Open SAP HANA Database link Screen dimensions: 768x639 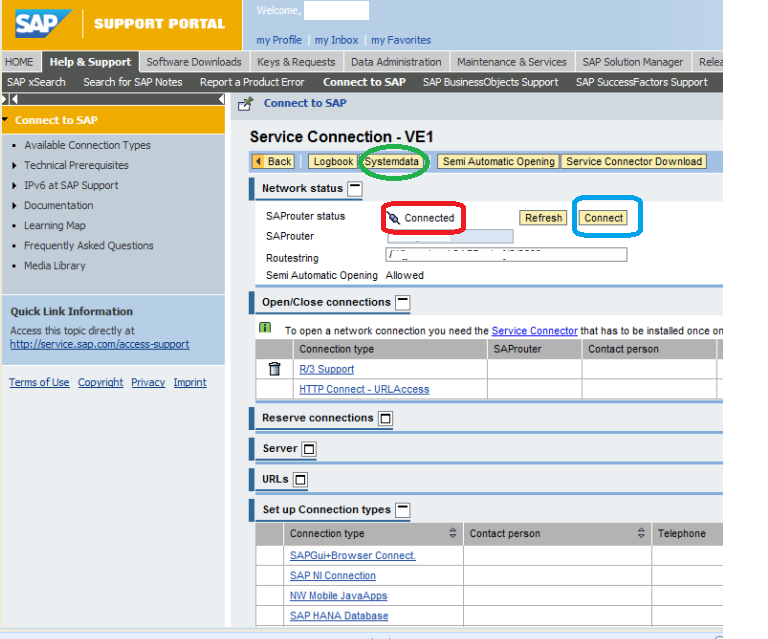[x=339, y=615]
